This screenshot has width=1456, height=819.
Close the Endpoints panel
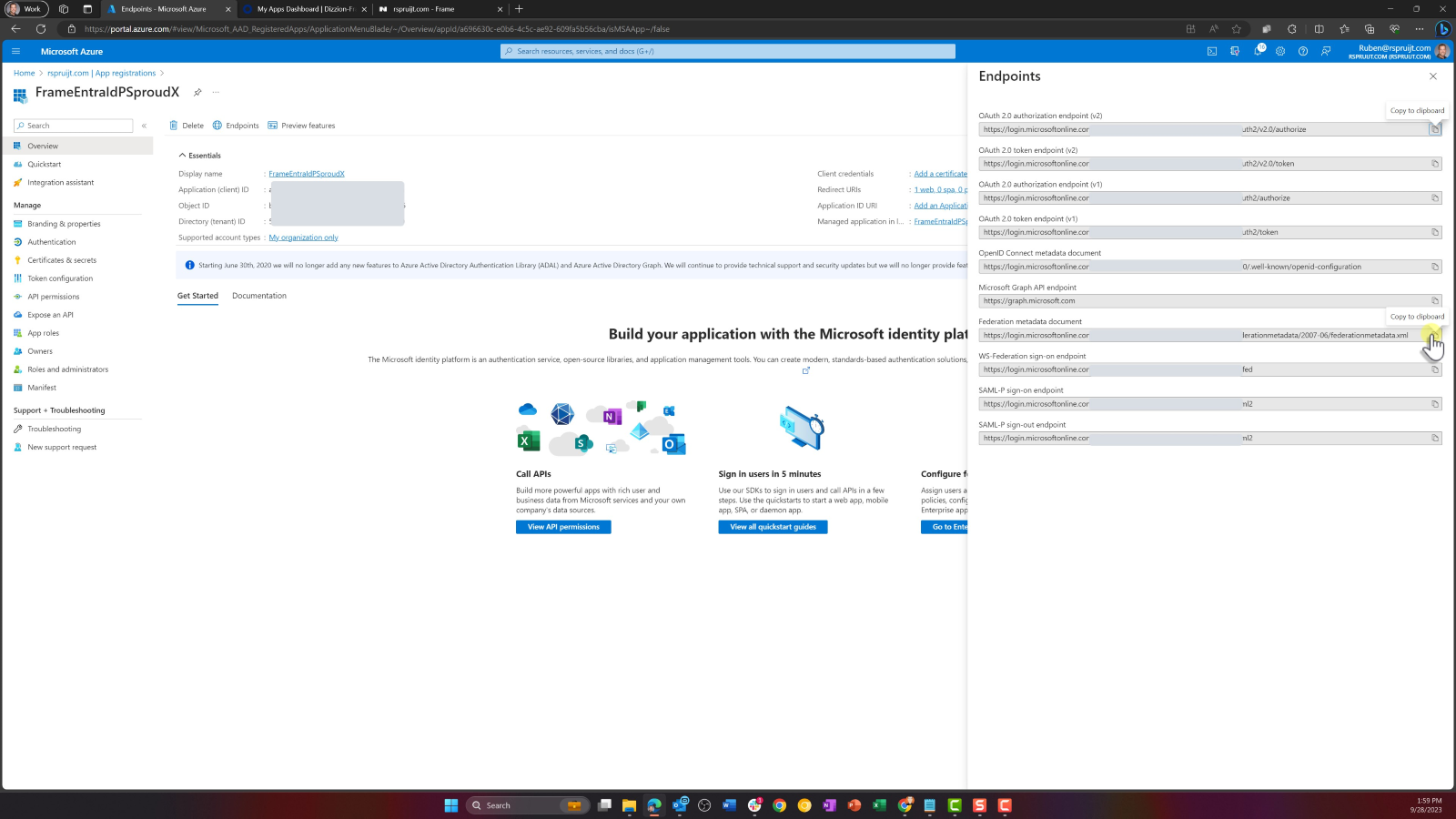pyautogui.click(x=1433, y=76)
